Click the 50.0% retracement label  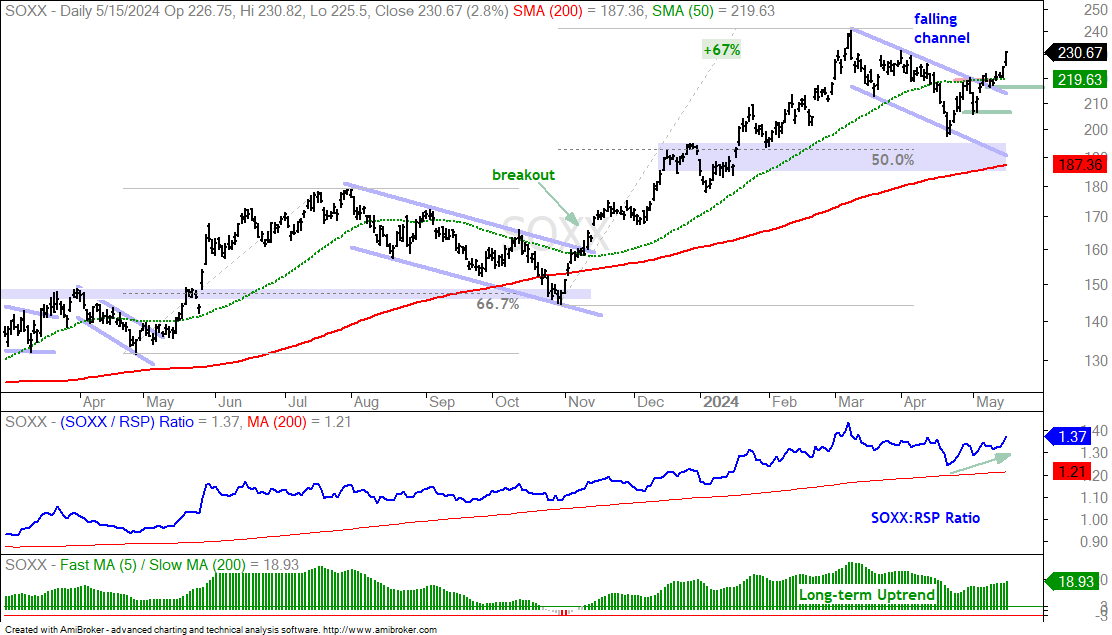click(x=892, y=160)
